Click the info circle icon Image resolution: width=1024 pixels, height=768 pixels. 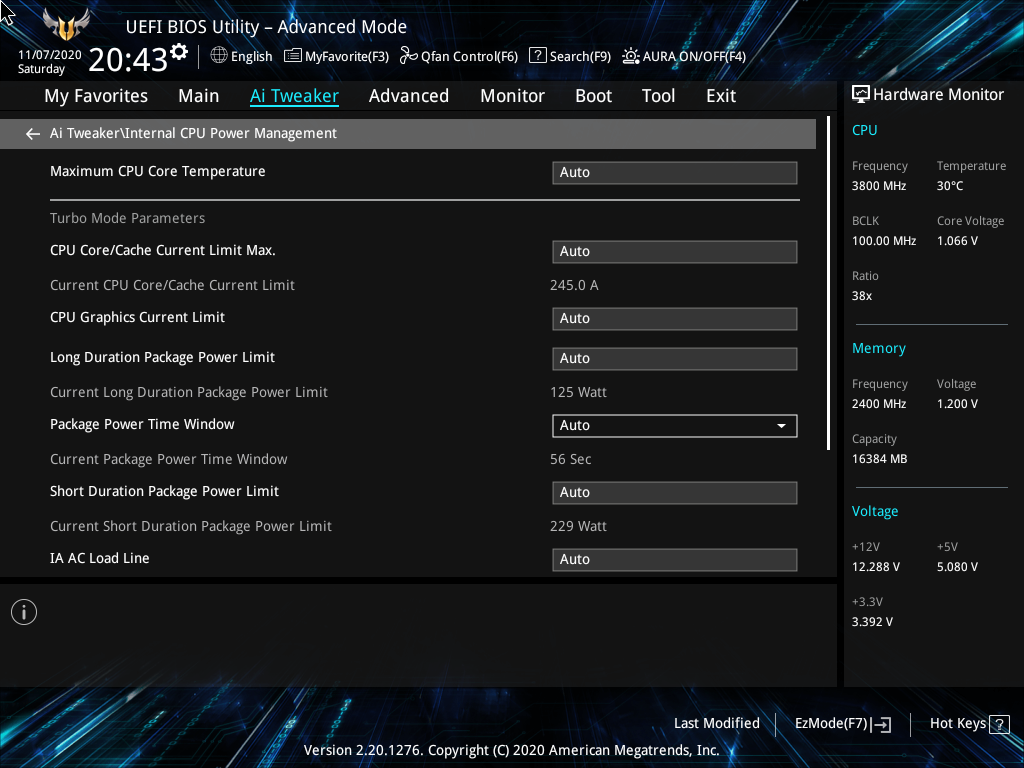24,612
